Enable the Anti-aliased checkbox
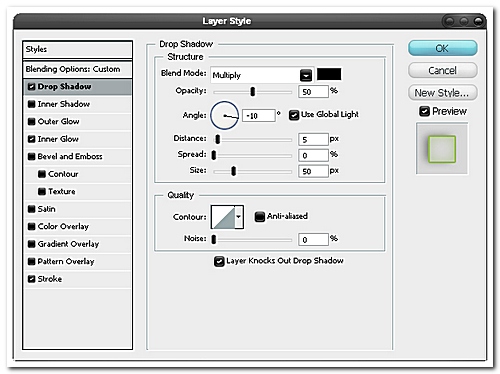 point(260,217)
